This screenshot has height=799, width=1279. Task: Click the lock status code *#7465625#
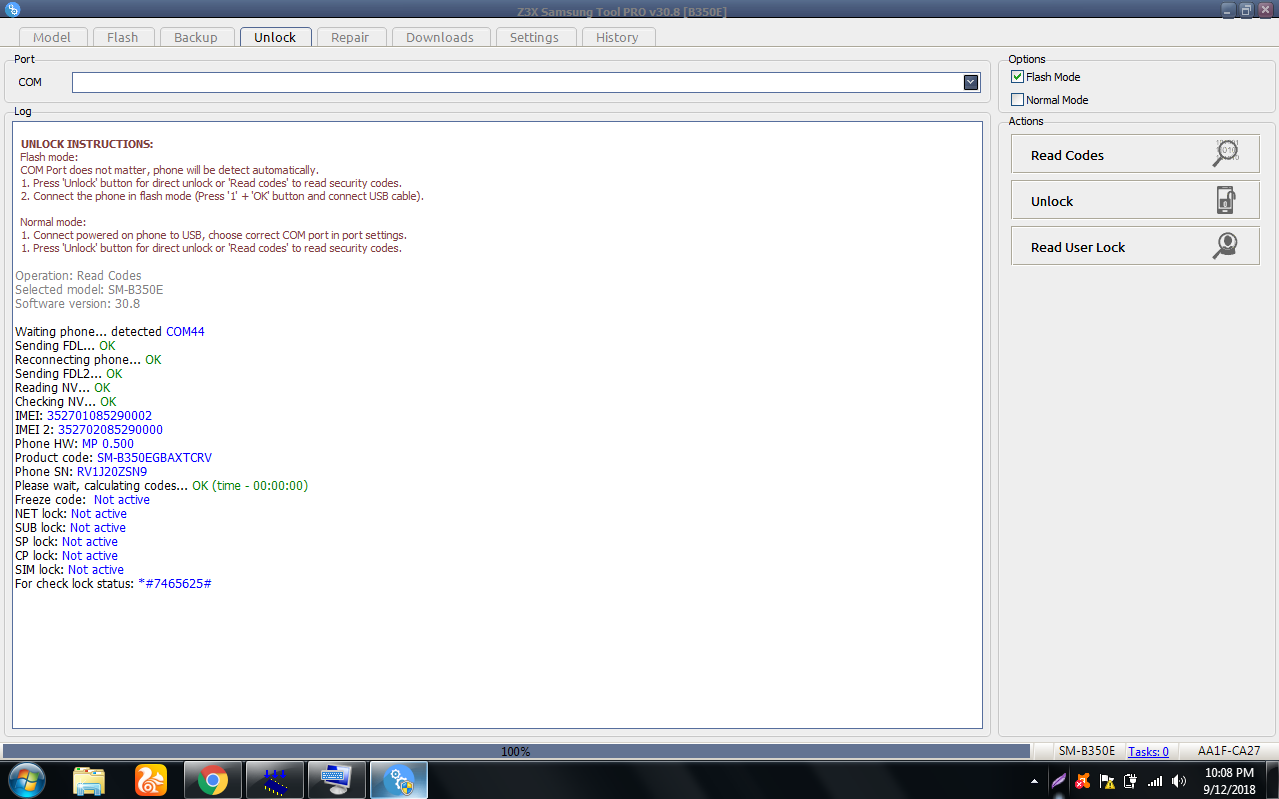point(174,583)
